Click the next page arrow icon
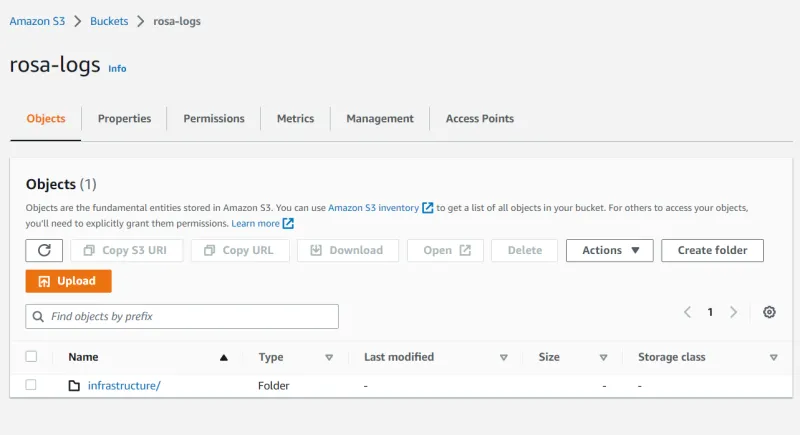 click(x=733, y=312)
